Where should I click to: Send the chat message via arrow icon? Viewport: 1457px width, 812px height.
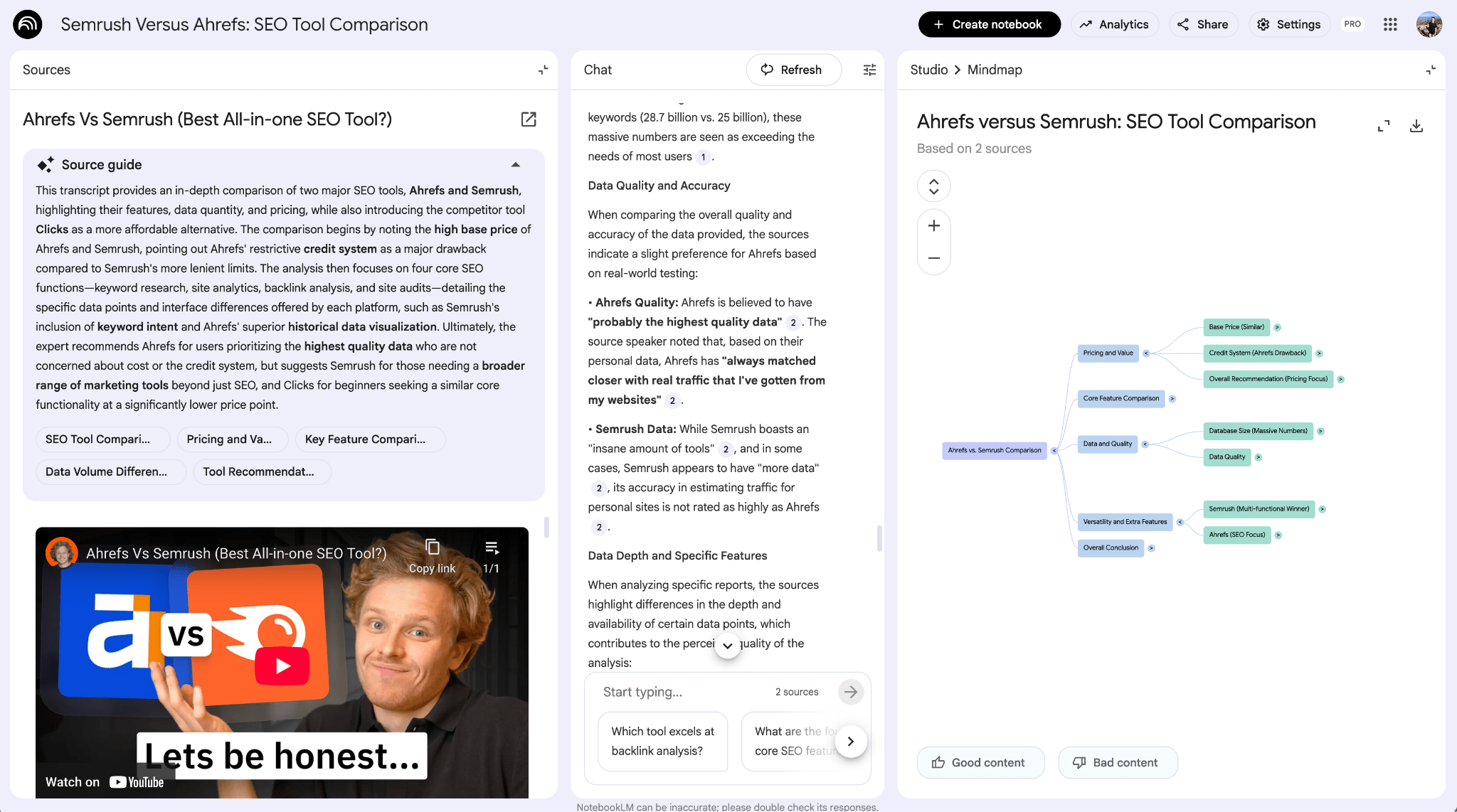pos(851,691)
